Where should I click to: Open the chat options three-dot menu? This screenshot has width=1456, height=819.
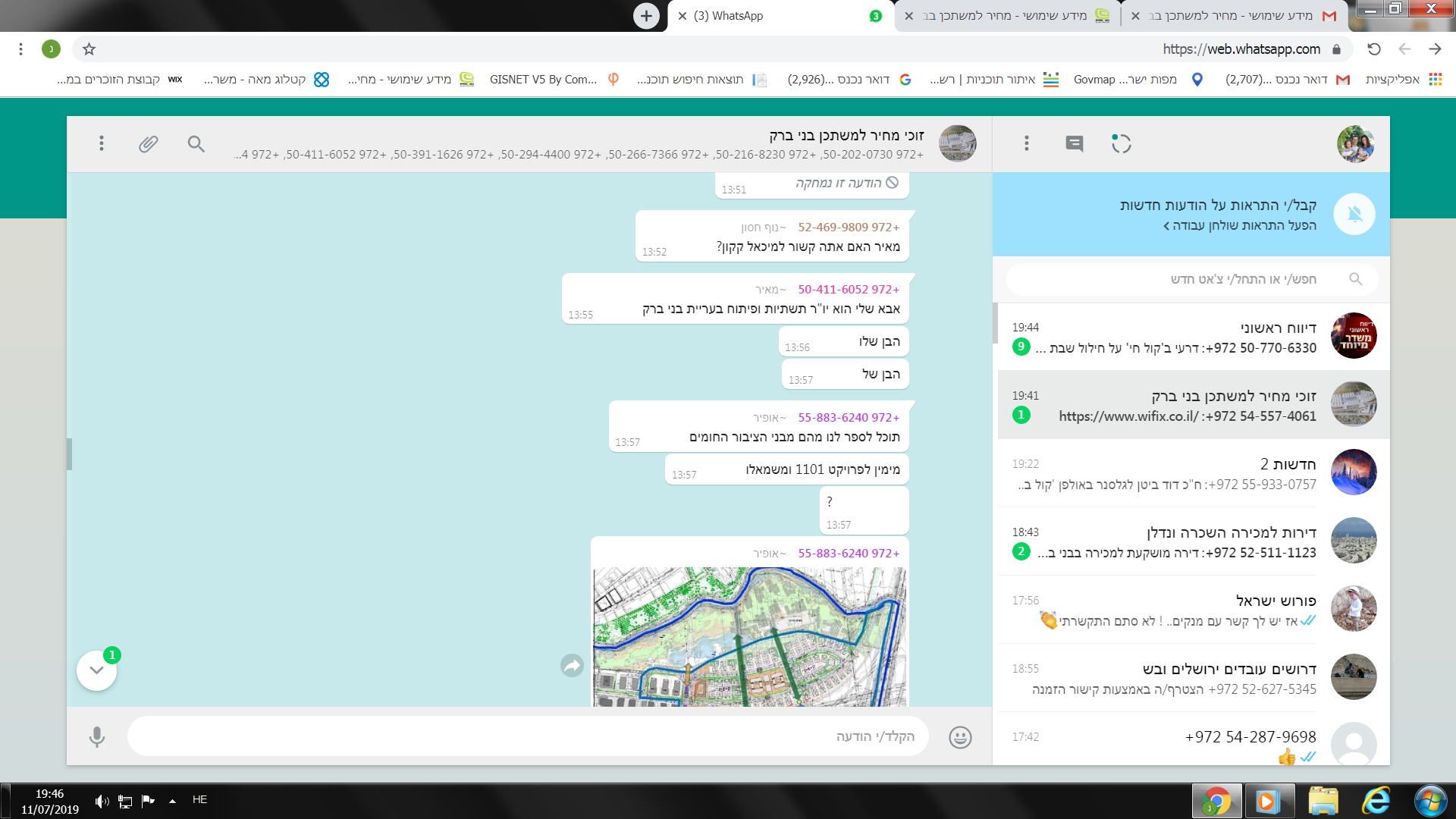tap(101, 143)
